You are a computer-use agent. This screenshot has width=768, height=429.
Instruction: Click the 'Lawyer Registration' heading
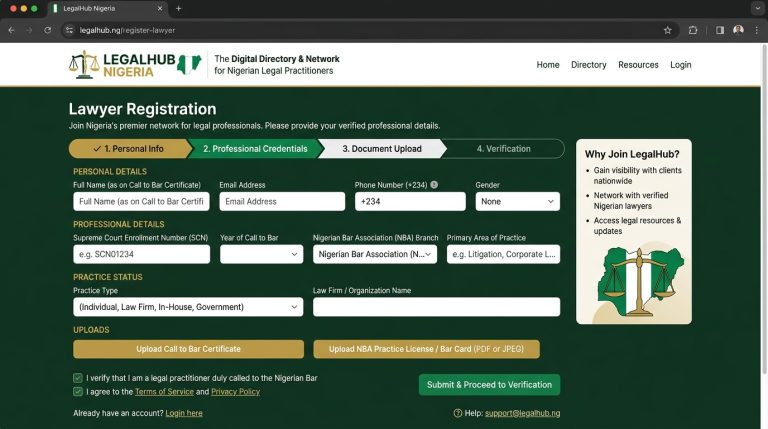click(x=143, y=109)
